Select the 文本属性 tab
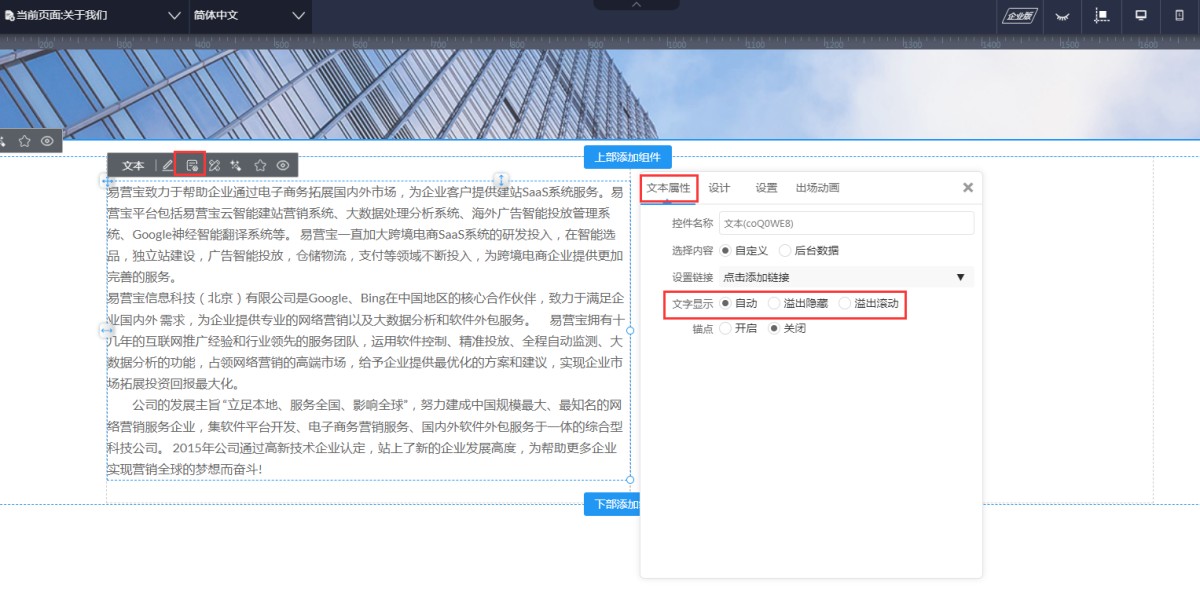The width and height of the screenshot is (1200, 596). coord(668,187)
